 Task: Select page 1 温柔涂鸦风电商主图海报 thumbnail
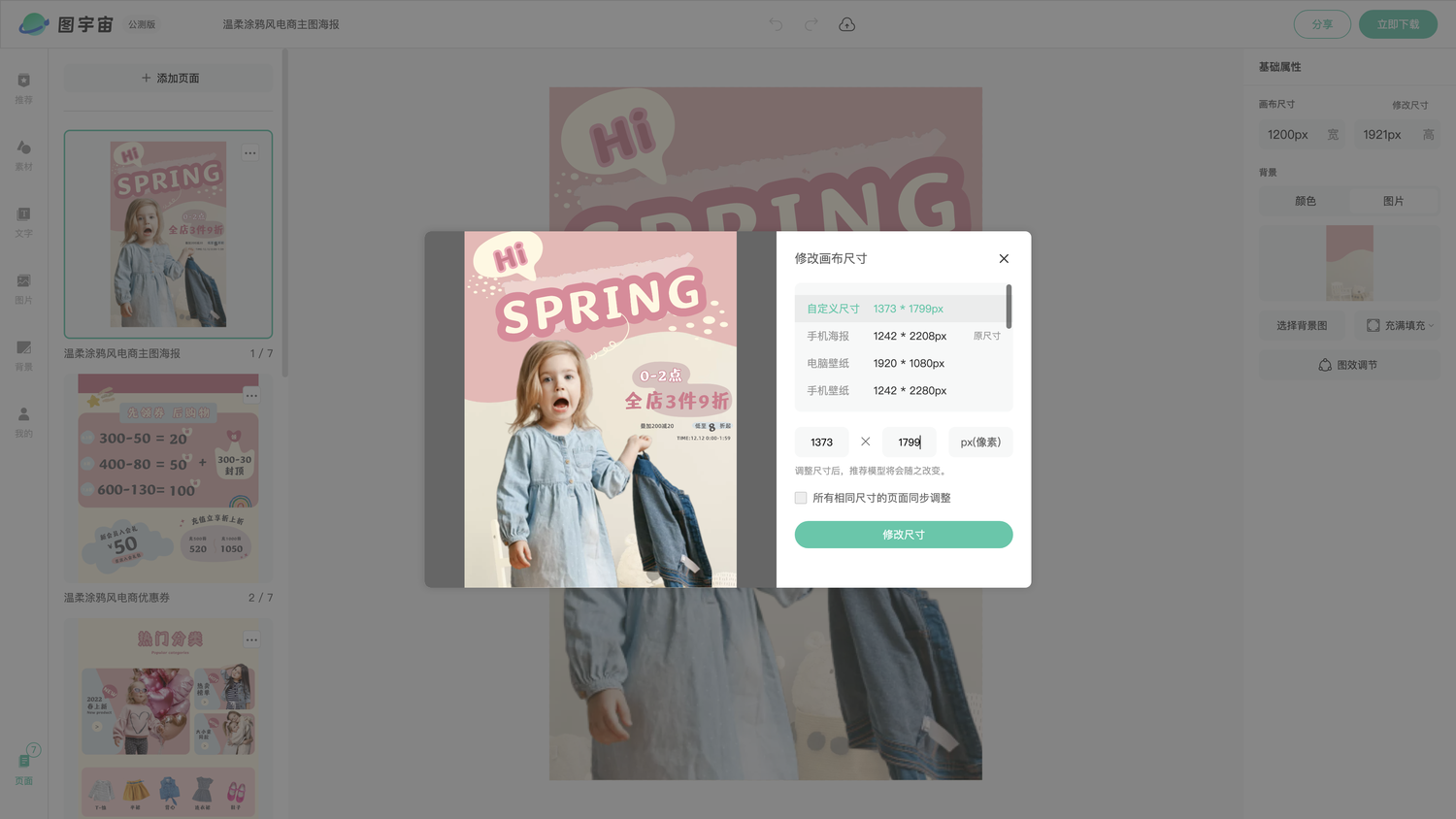[169, 234]
